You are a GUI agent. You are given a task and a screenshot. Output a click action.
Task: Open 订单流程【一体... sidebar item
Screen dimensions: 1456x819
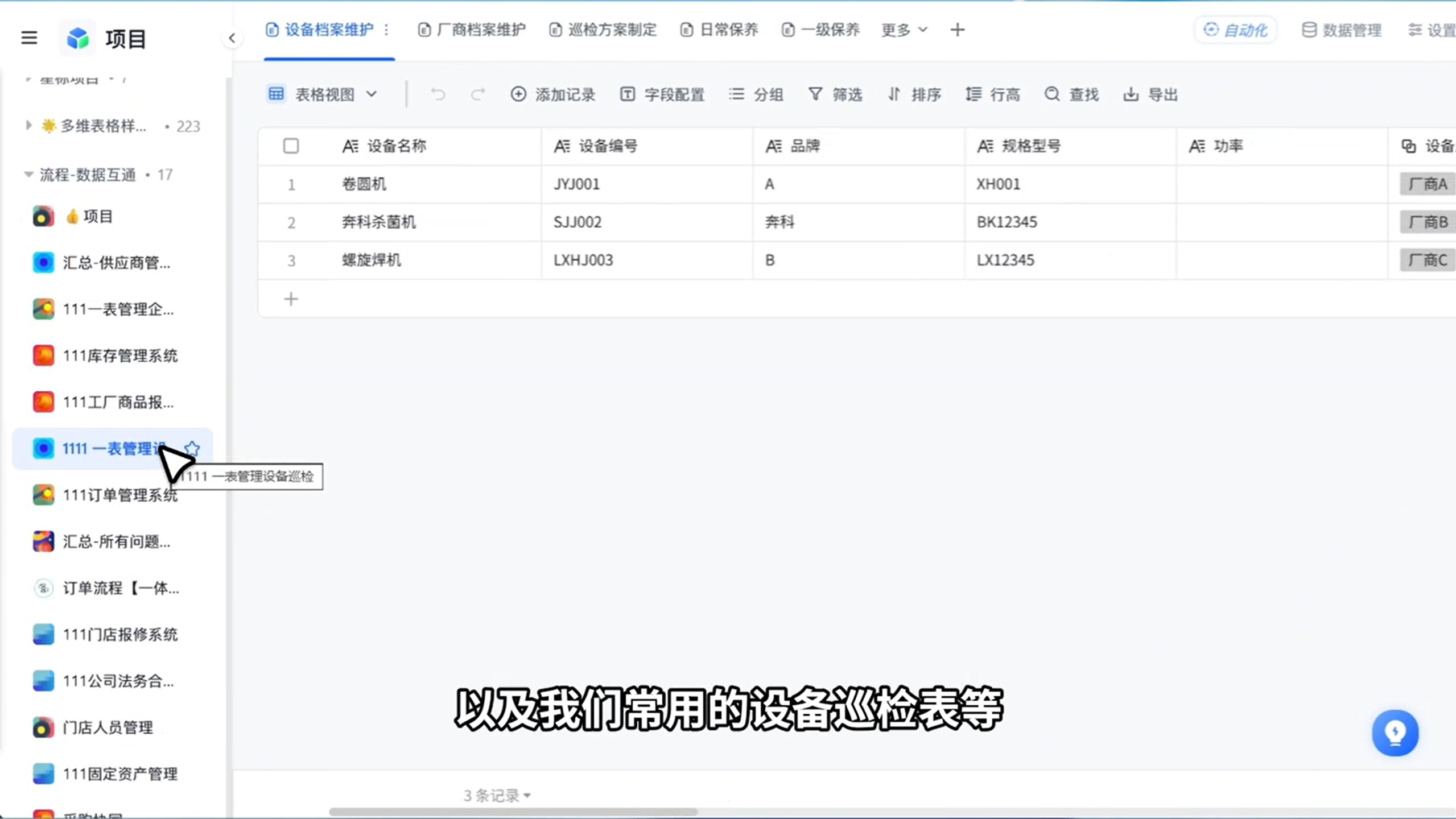[113, 588]
